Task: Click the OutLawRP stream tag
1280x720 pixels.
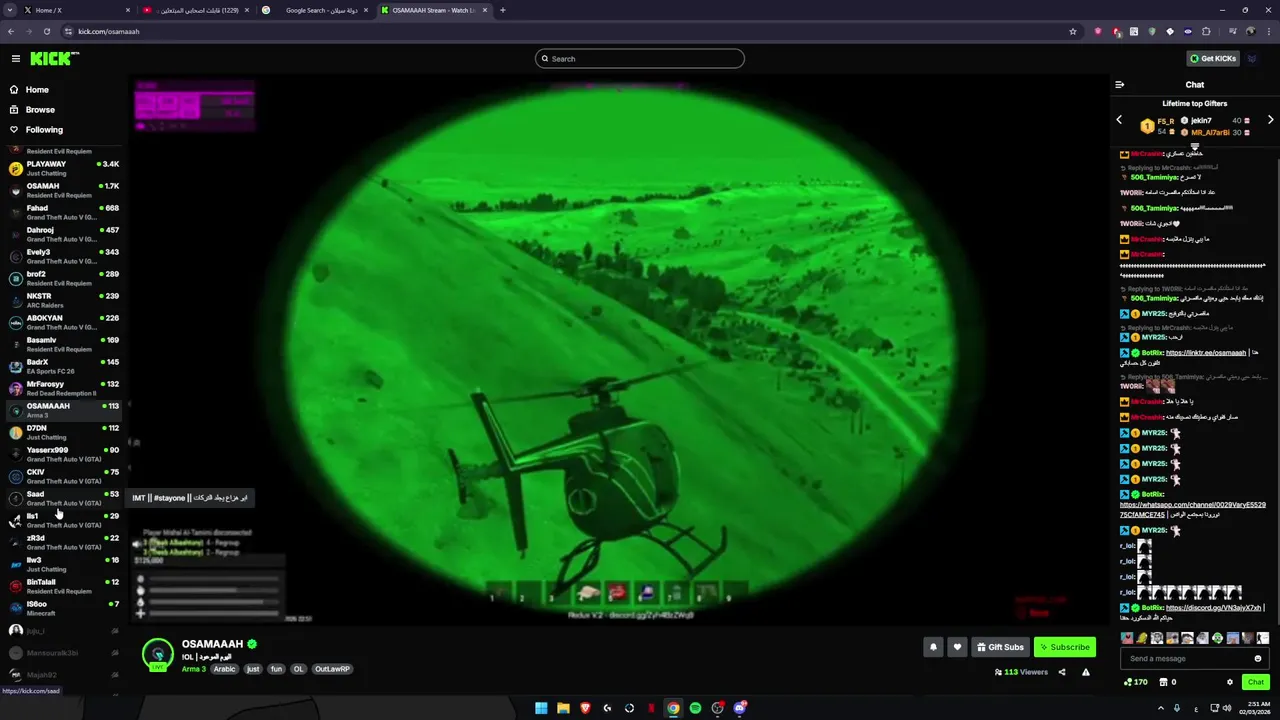Action: coord(332,669)
